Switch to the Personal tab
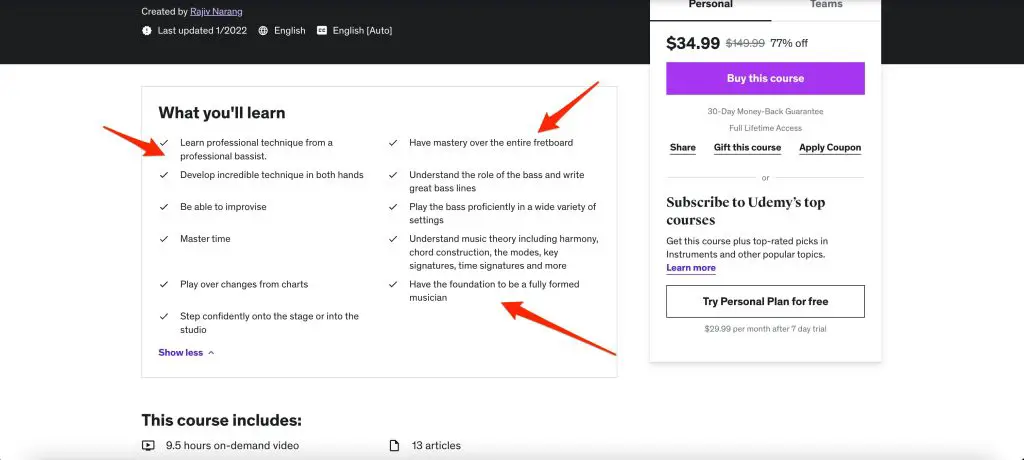Image resolution: width=1024 pixels, height=460 pixels. pyautogui.click(x=711, y=5)
